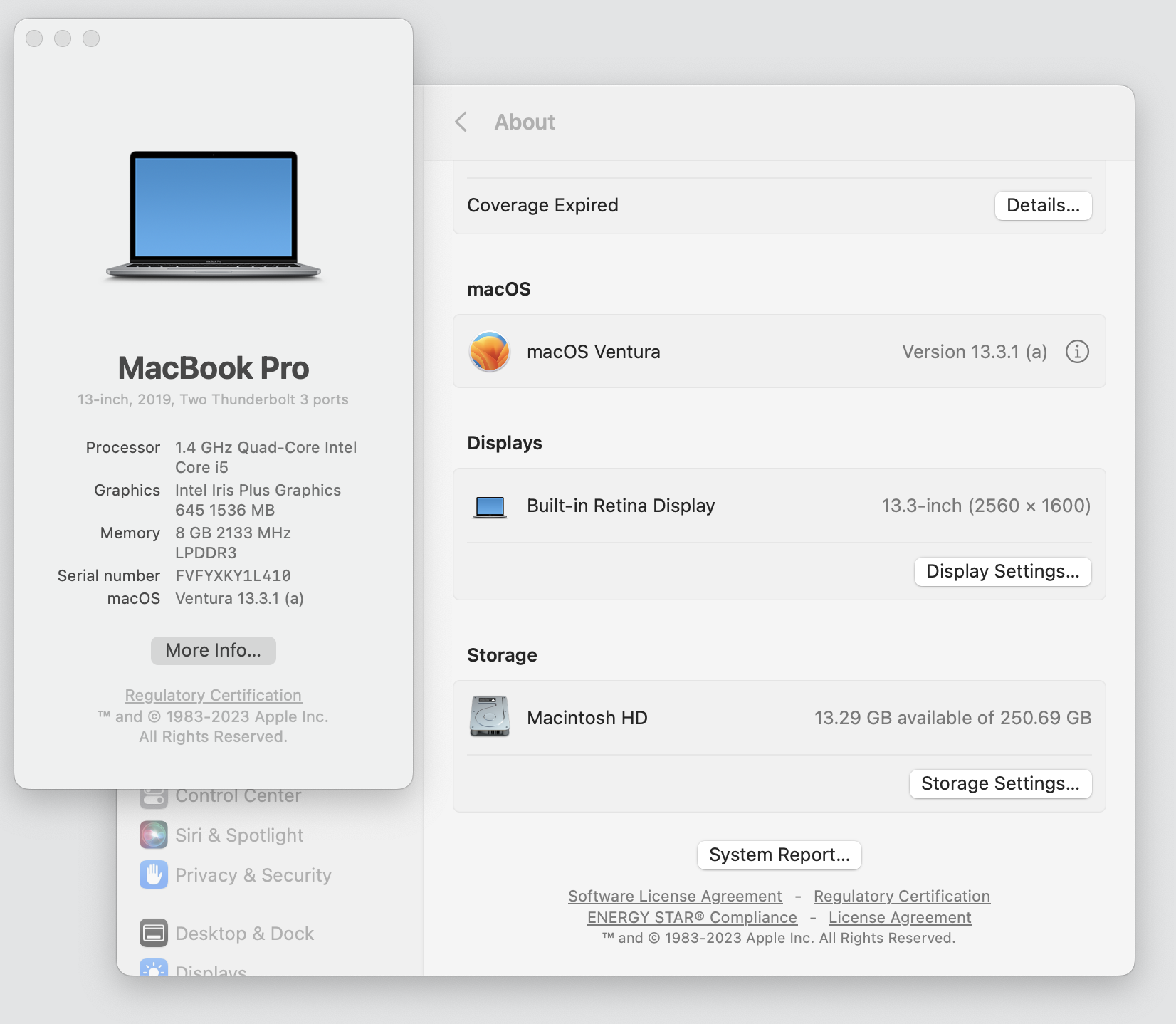This screenshot has height=1024, width=1176.
Task: Click 13.29 GB available of 250.69 GB
Action: point(952,718)
